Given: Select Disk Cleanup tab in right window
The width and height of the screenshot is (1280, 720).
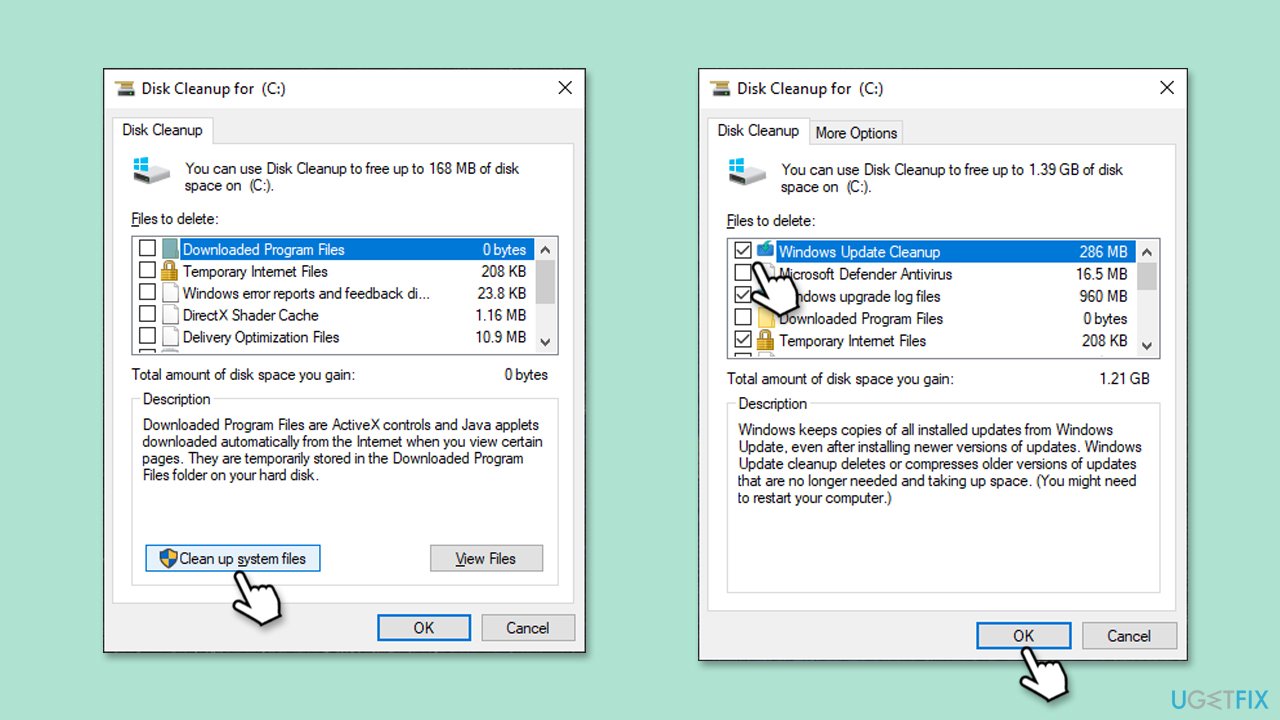Looking at the screenshot, I should pyautogui.click(x=758, y=130).
